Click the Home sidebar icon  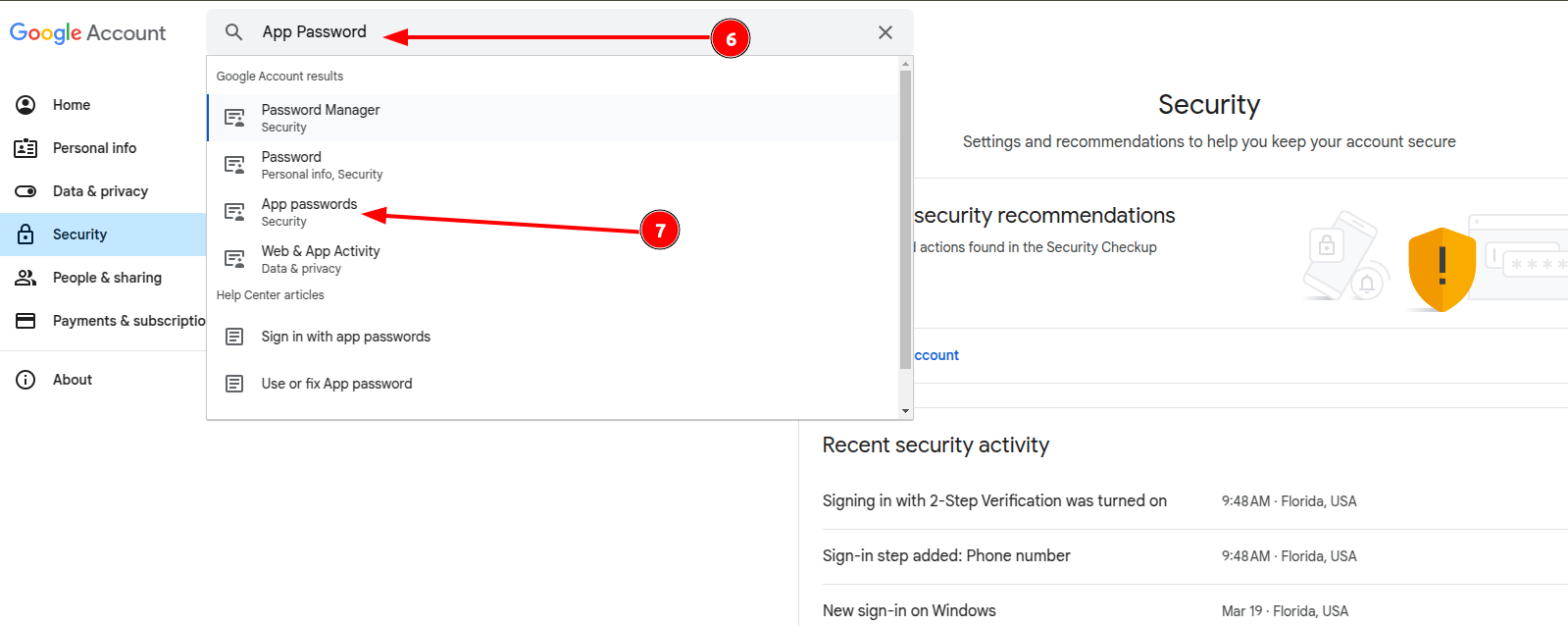25,105
